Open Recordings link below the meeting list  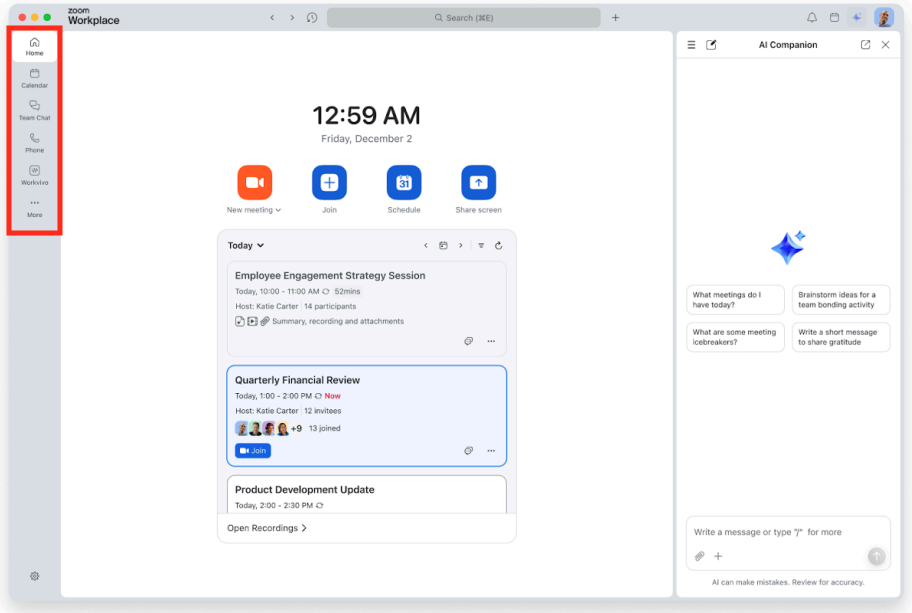265,527
